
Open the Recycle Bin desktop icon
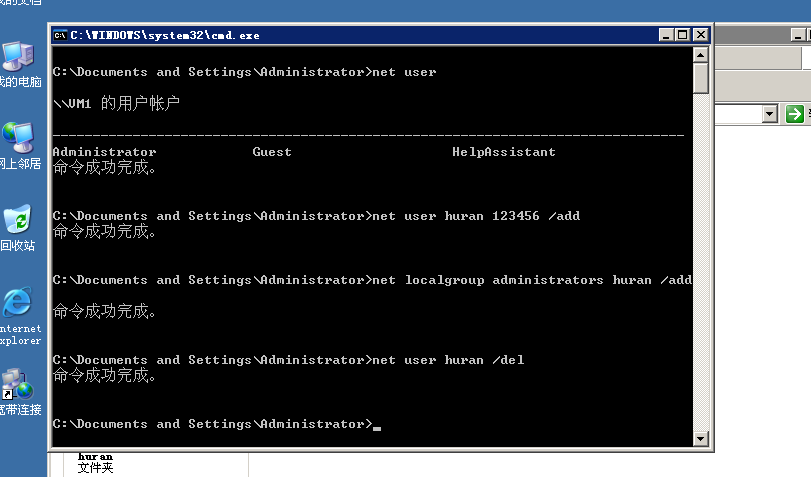17,220
